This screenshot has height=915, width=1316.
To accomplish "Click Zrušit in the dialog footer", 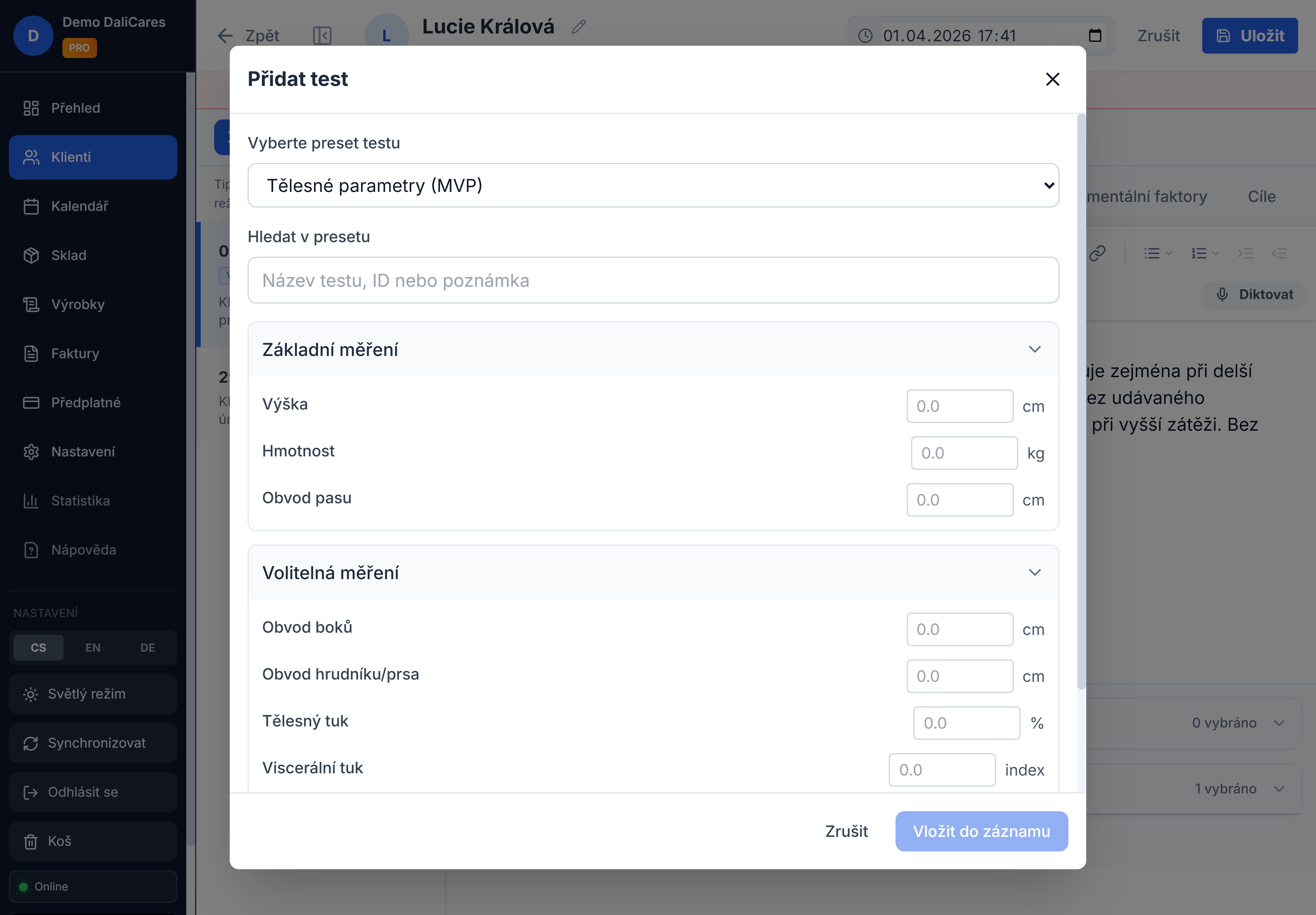I will pyautogui.click(x=846, y=831).
